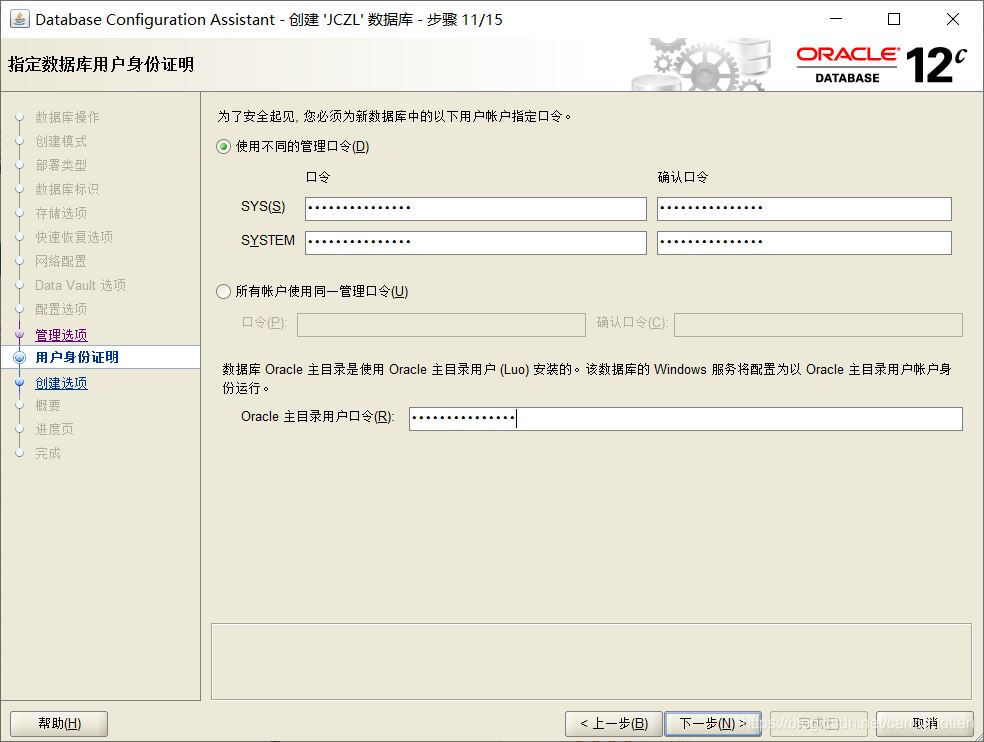Go back with 上一步(B) button
The image size is (984, 742).
pos(614,724)
